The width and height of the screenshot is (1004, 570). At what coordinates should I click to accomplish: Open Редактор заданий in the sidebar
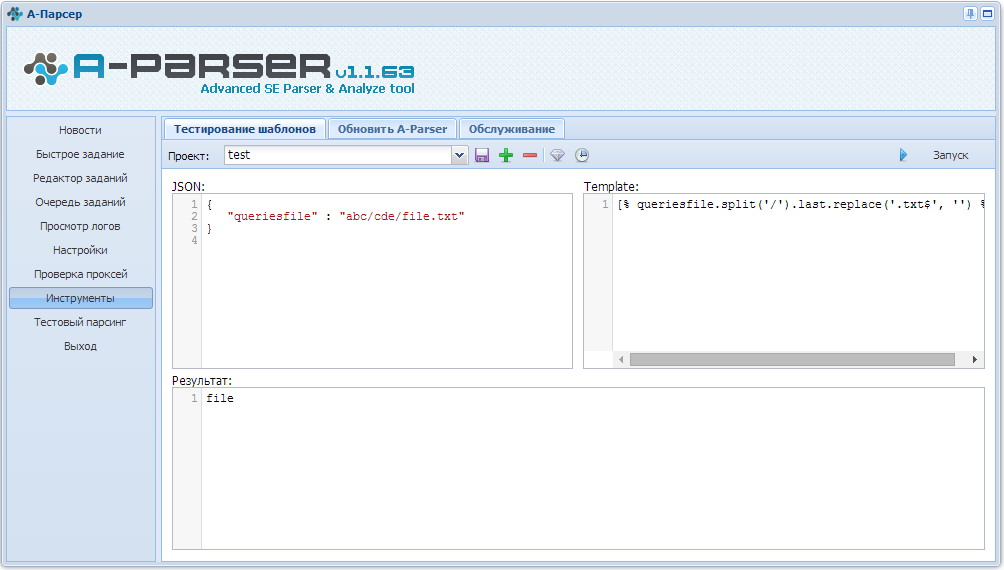tap(81, 178)
